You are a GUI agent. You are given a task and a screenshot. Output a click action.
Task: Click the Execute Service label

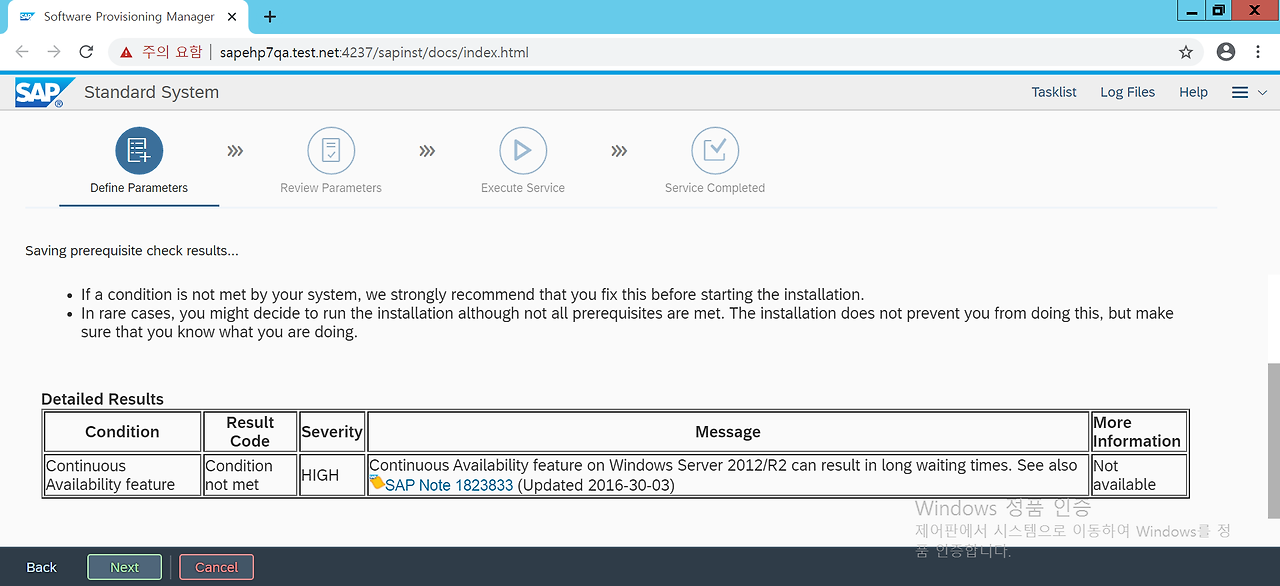point(523,188)
